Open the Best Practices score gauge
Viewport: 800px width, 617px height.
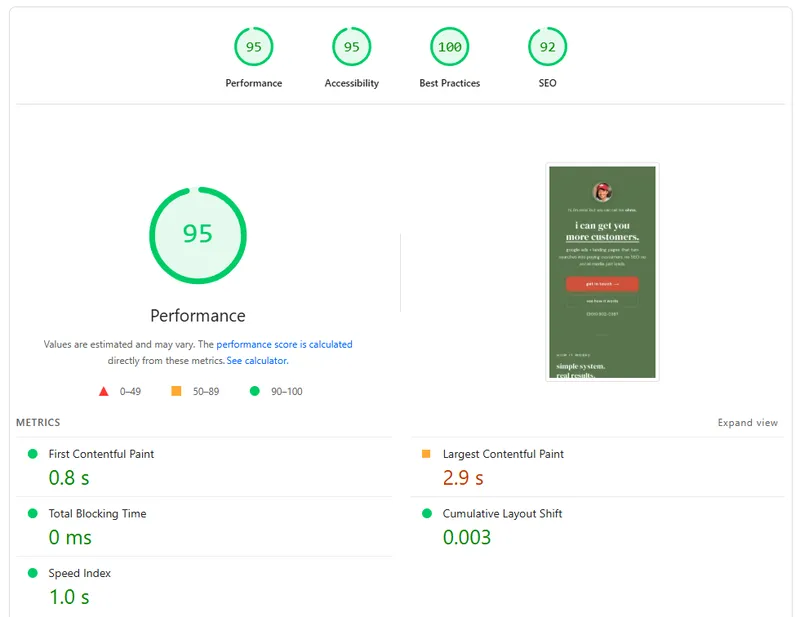[x=450, y=46]
